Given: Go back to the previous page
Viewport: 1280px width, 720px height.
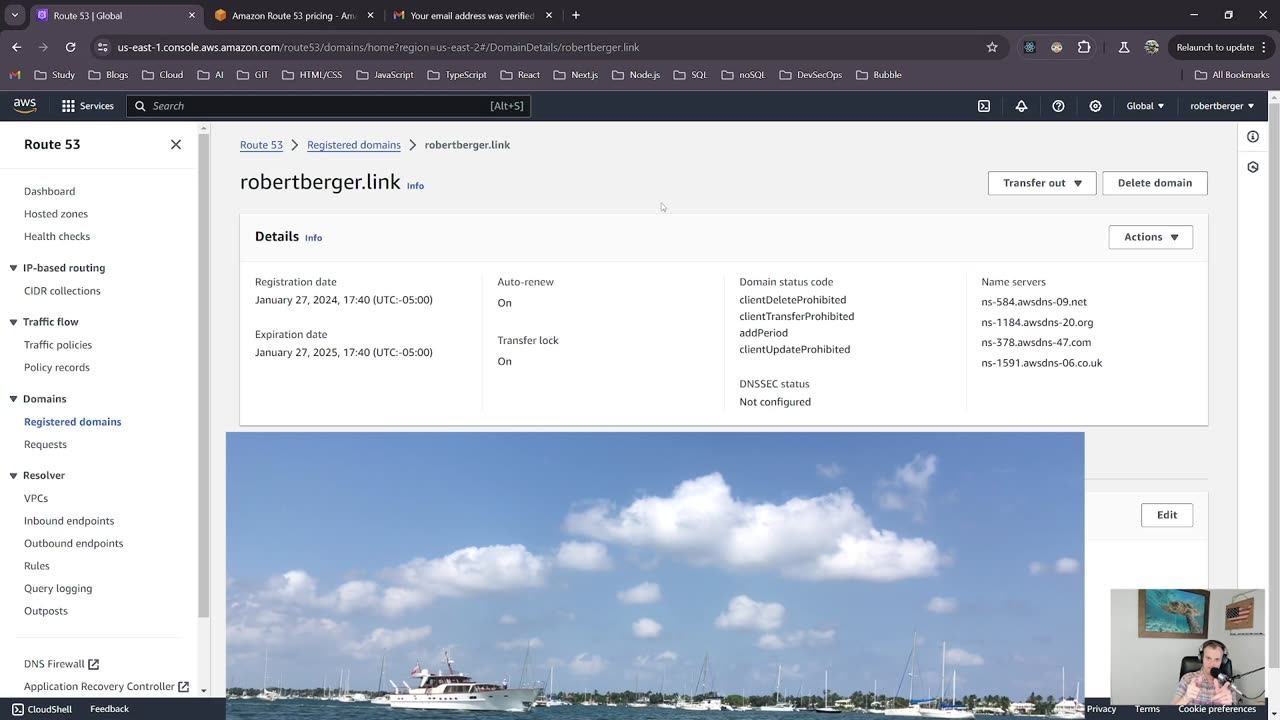Looking at the screenshot, I should (16, 47).
